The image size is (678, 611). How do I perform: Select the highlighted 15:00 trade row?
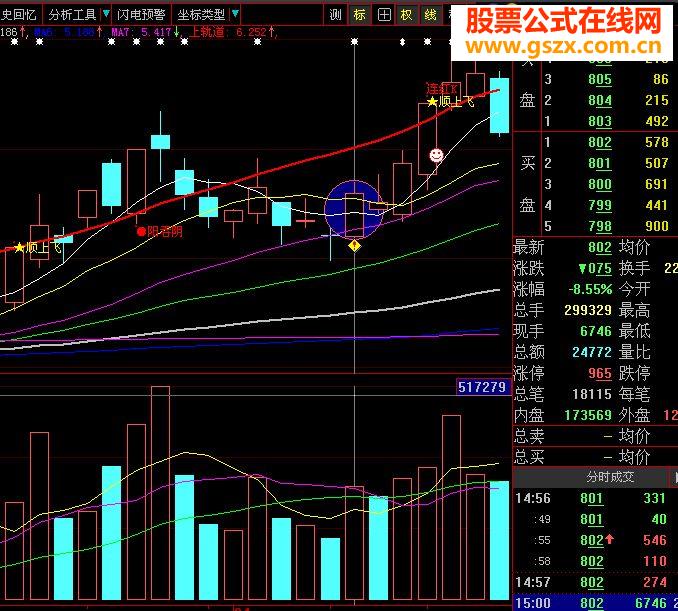pos(595,603)
